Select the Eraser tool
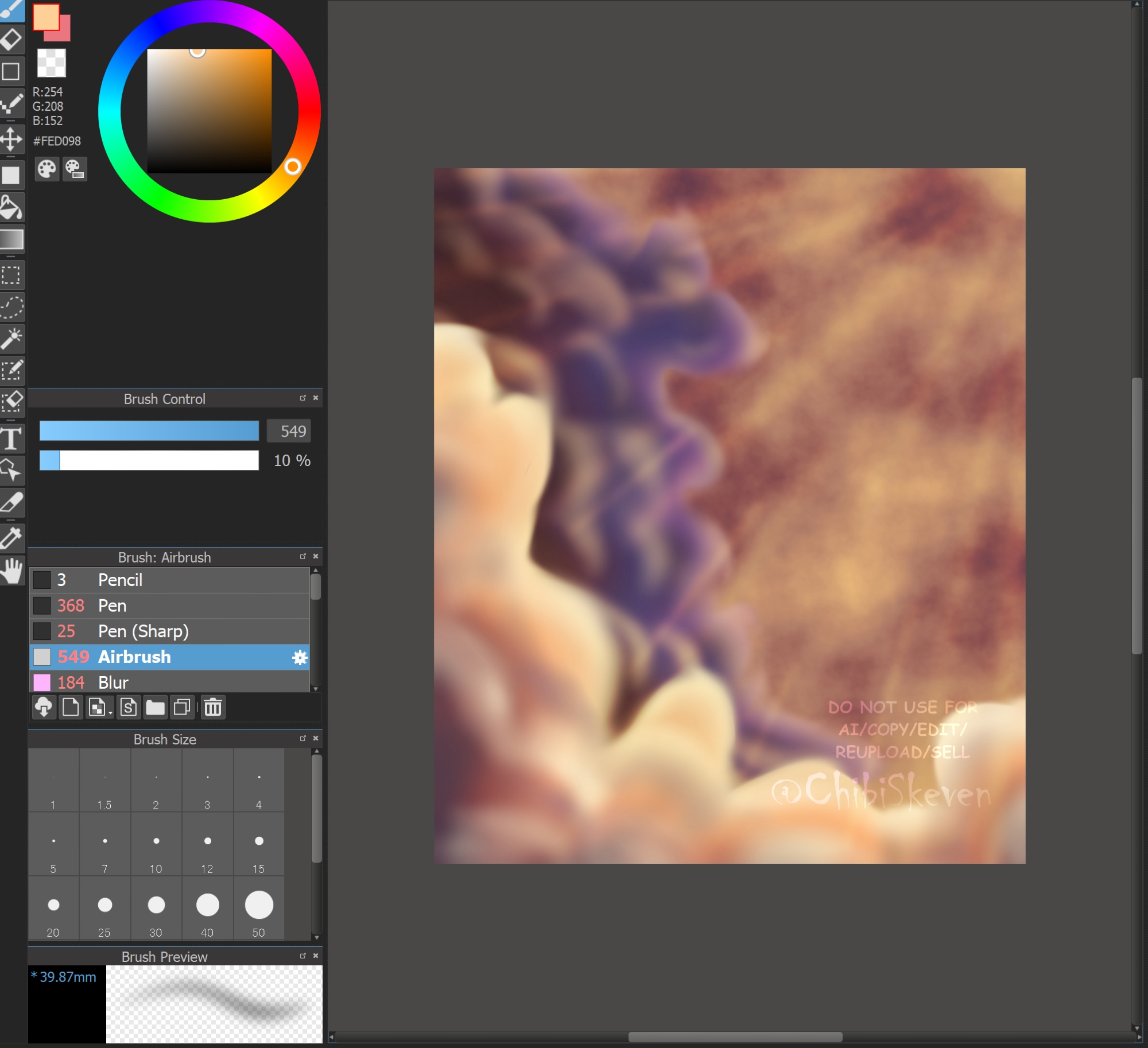 (x=11, y=39)
